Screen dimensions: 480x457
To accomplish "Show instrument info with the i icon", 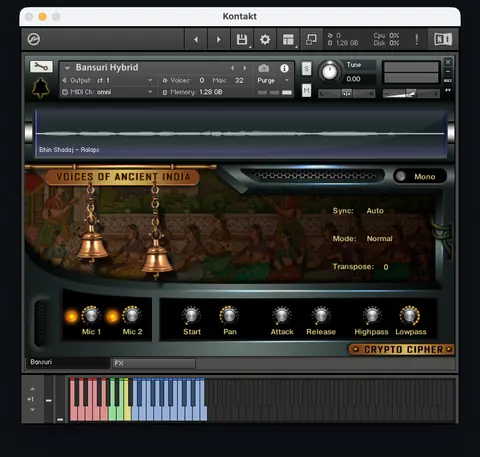I will click(284, 68).
